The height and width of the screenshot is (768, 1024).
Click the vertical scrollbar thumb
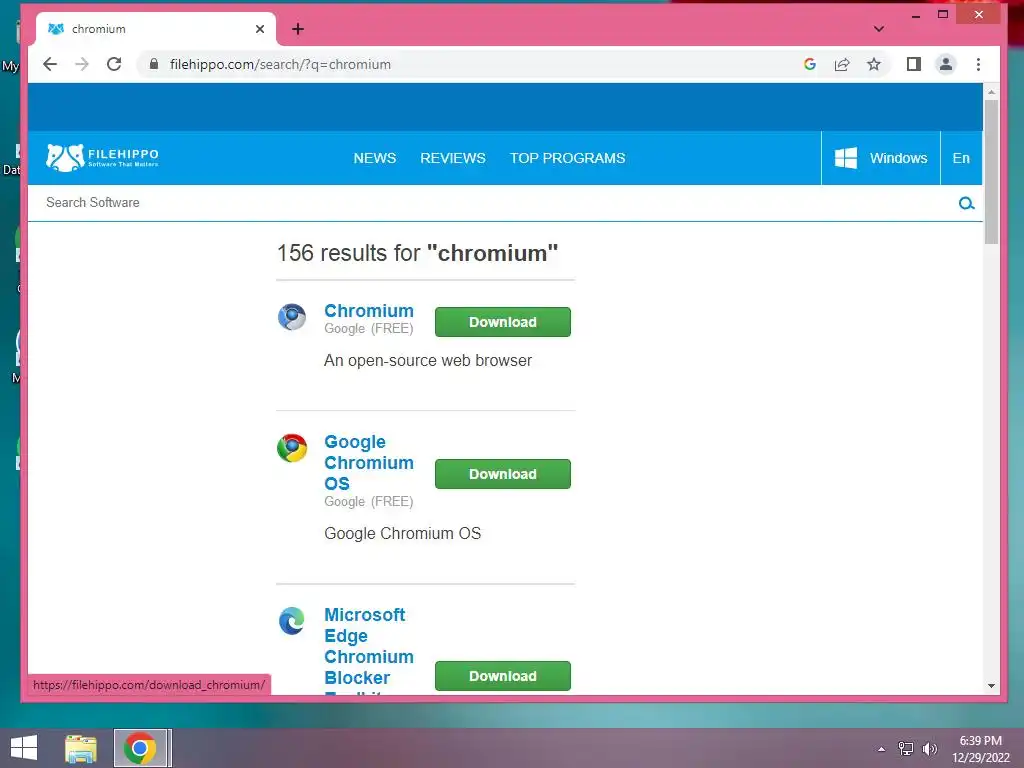[991, 172]
